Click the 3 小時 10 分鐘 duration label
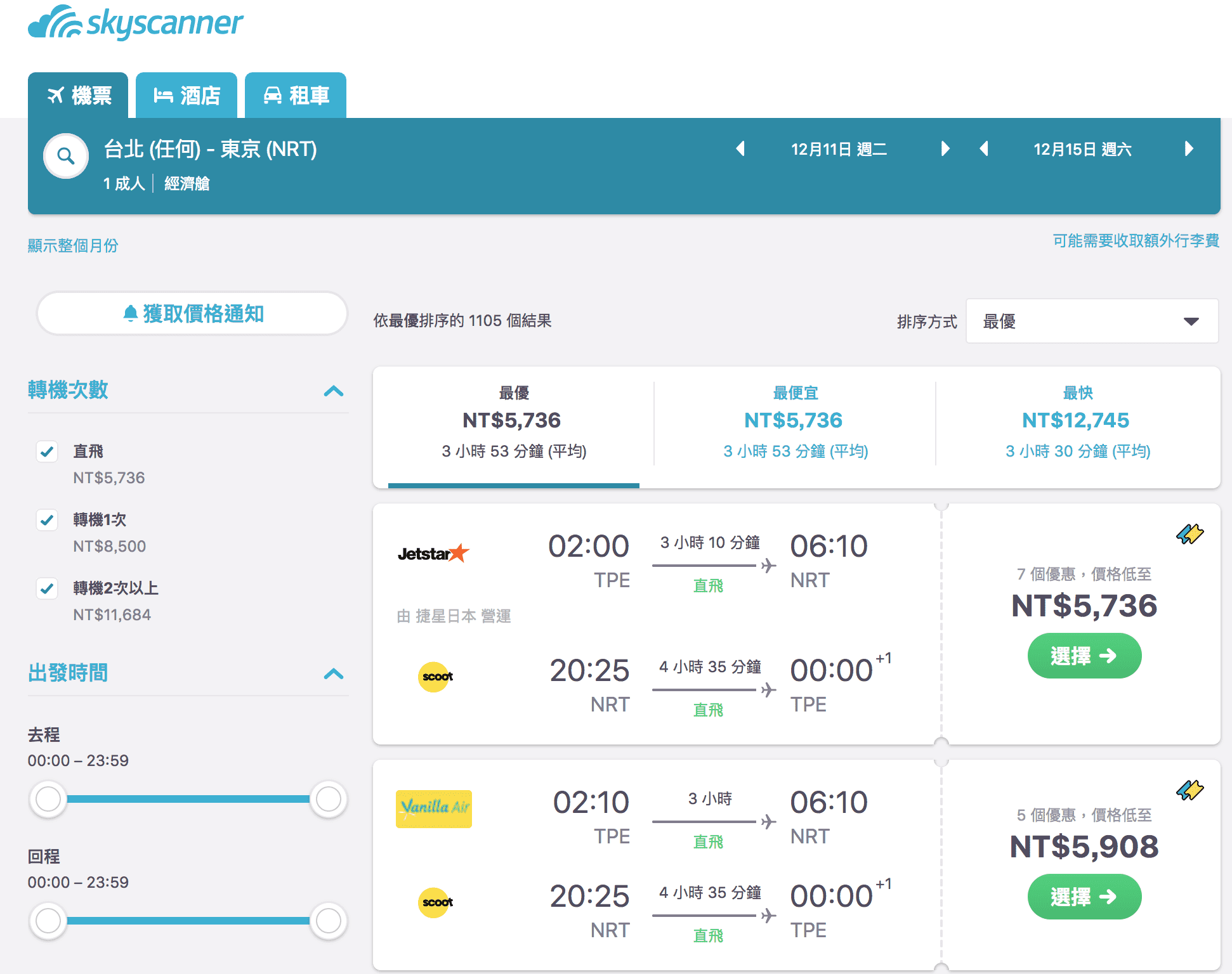This screenshot has width=1232, height=974. coord(710,543)
